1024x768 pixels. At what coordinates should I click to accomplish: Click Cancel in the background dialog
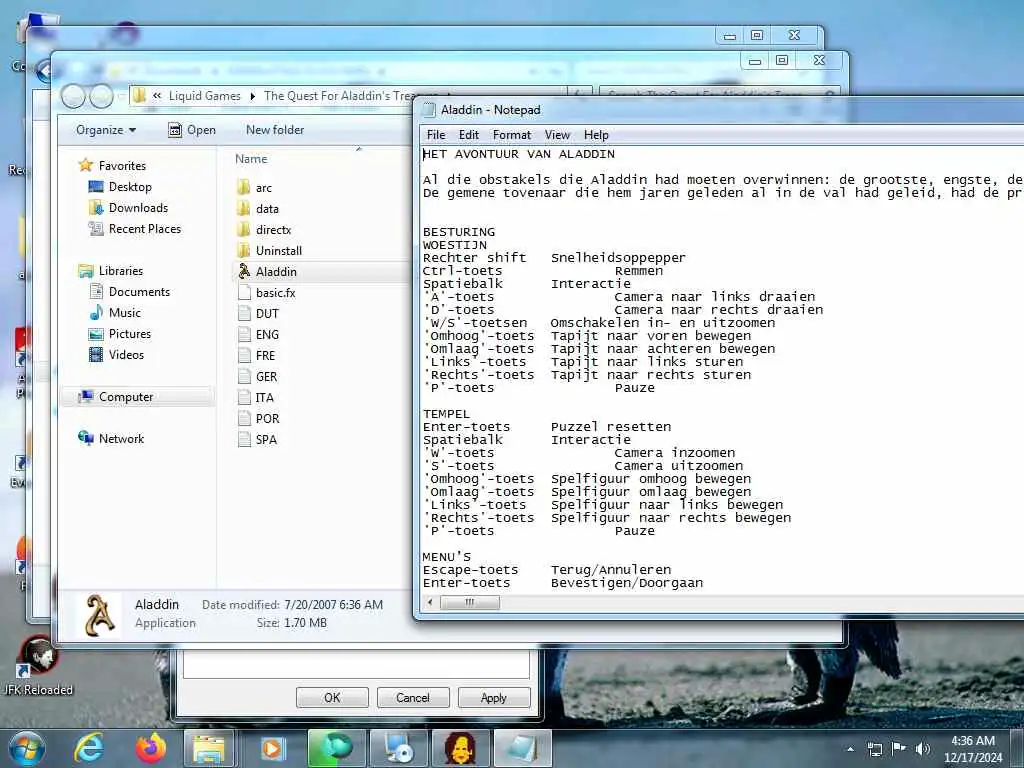pyautogui.click(x=413, y=697)
